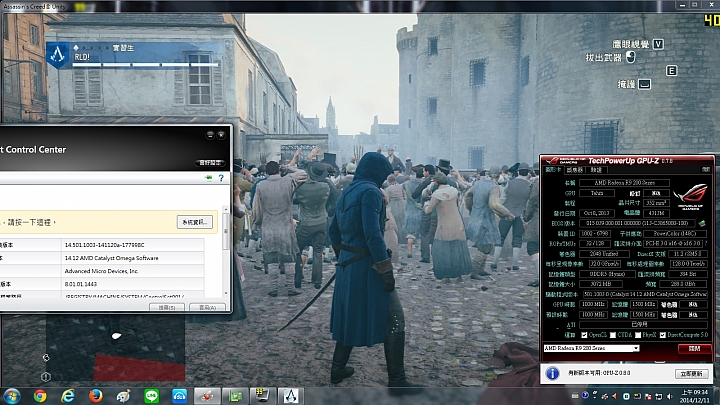Click the ROG logo in GPU-Z

690,196
